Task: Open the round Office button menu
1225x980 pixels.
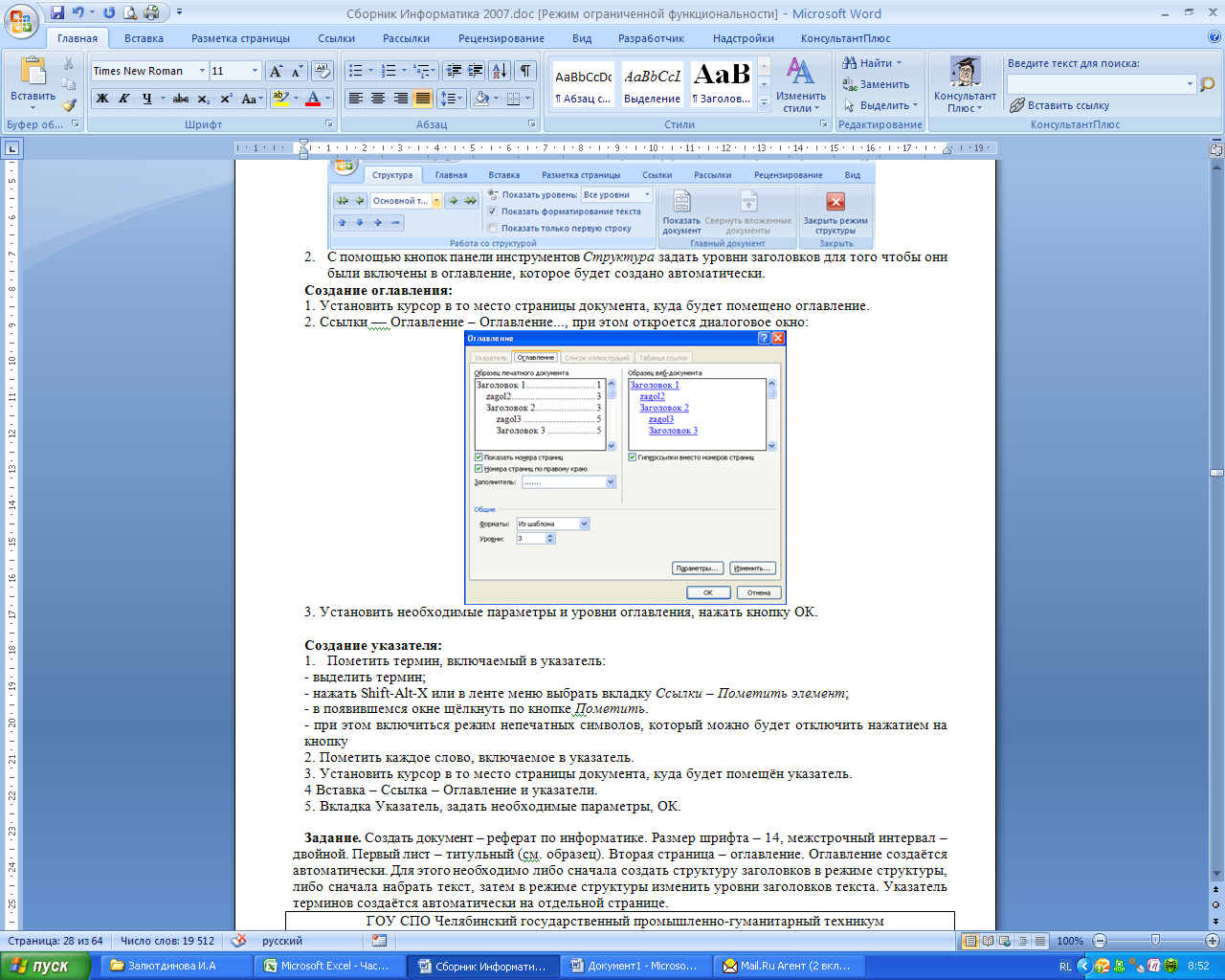Action: (21, 19)
